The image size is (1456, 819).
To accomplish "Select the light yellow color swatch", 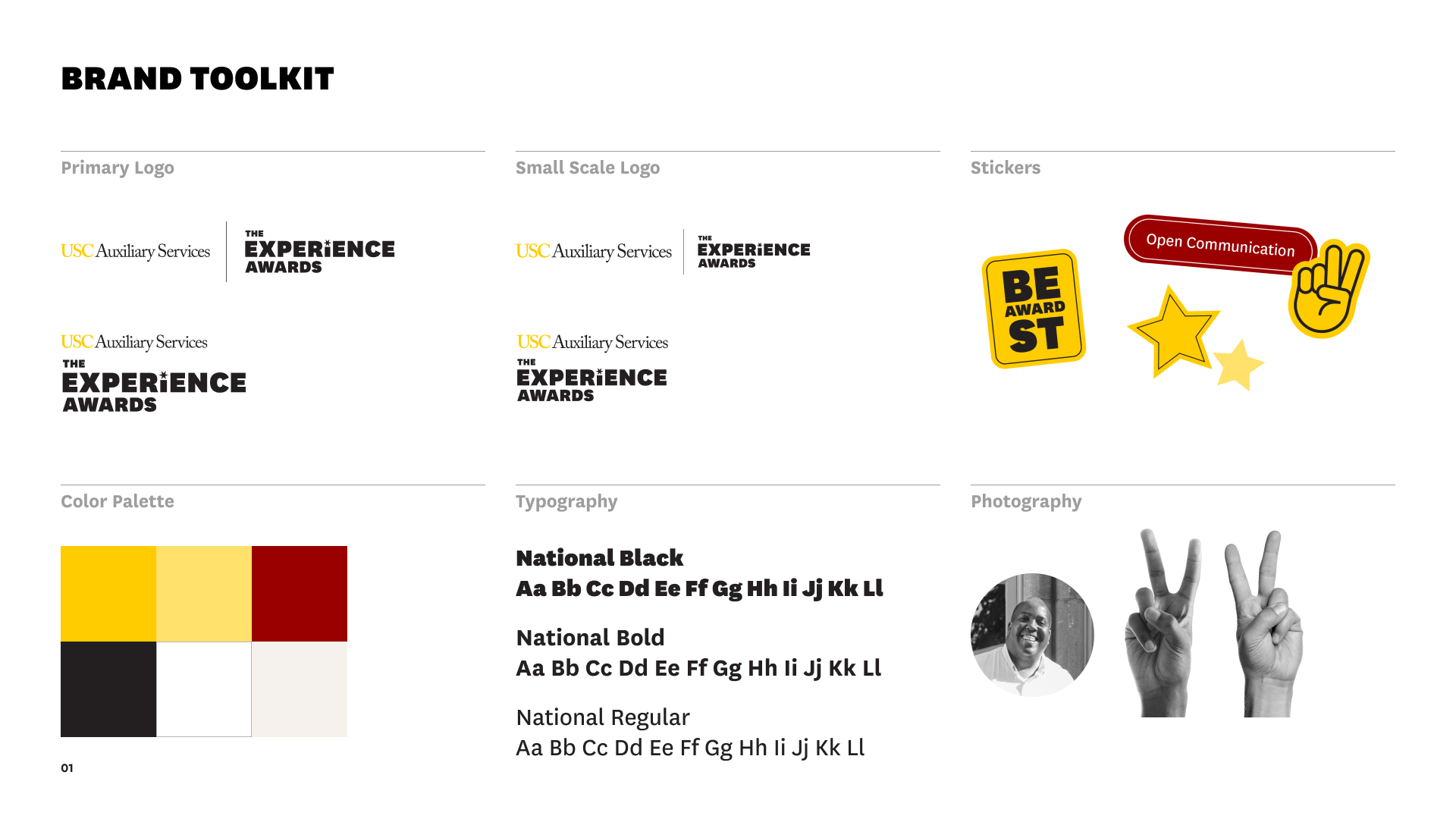I will point(204,594).
